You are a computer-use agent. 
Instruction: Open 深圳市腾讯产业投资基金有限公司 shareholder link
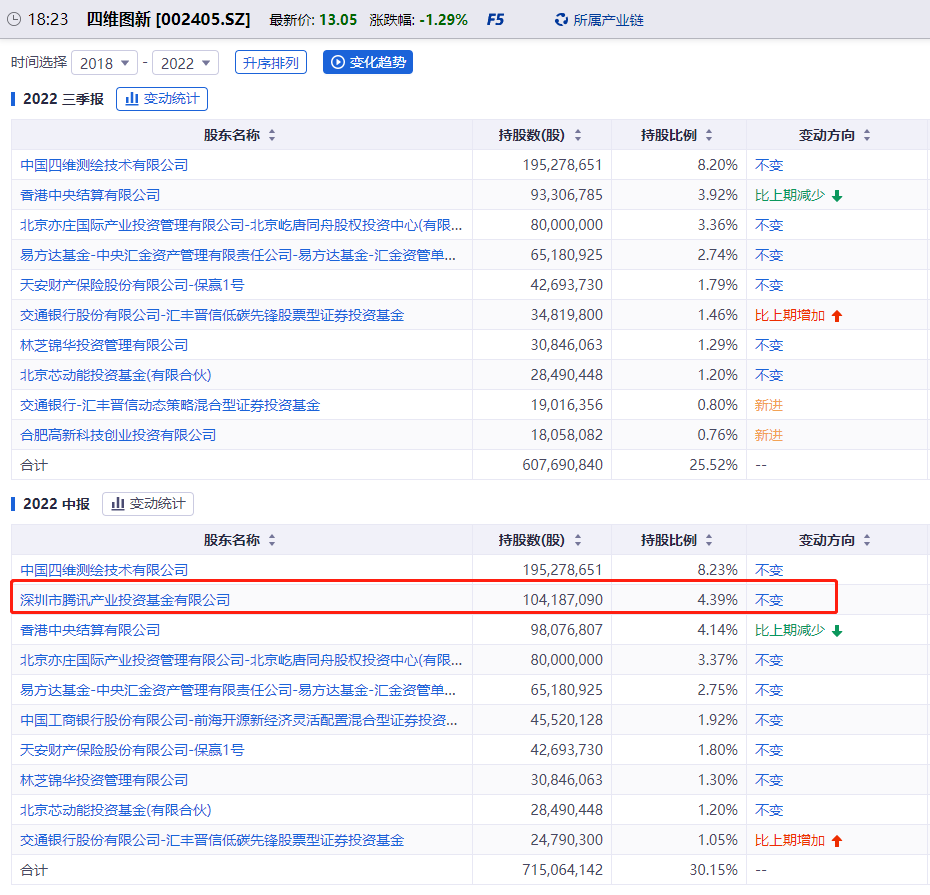coord(125,600)
